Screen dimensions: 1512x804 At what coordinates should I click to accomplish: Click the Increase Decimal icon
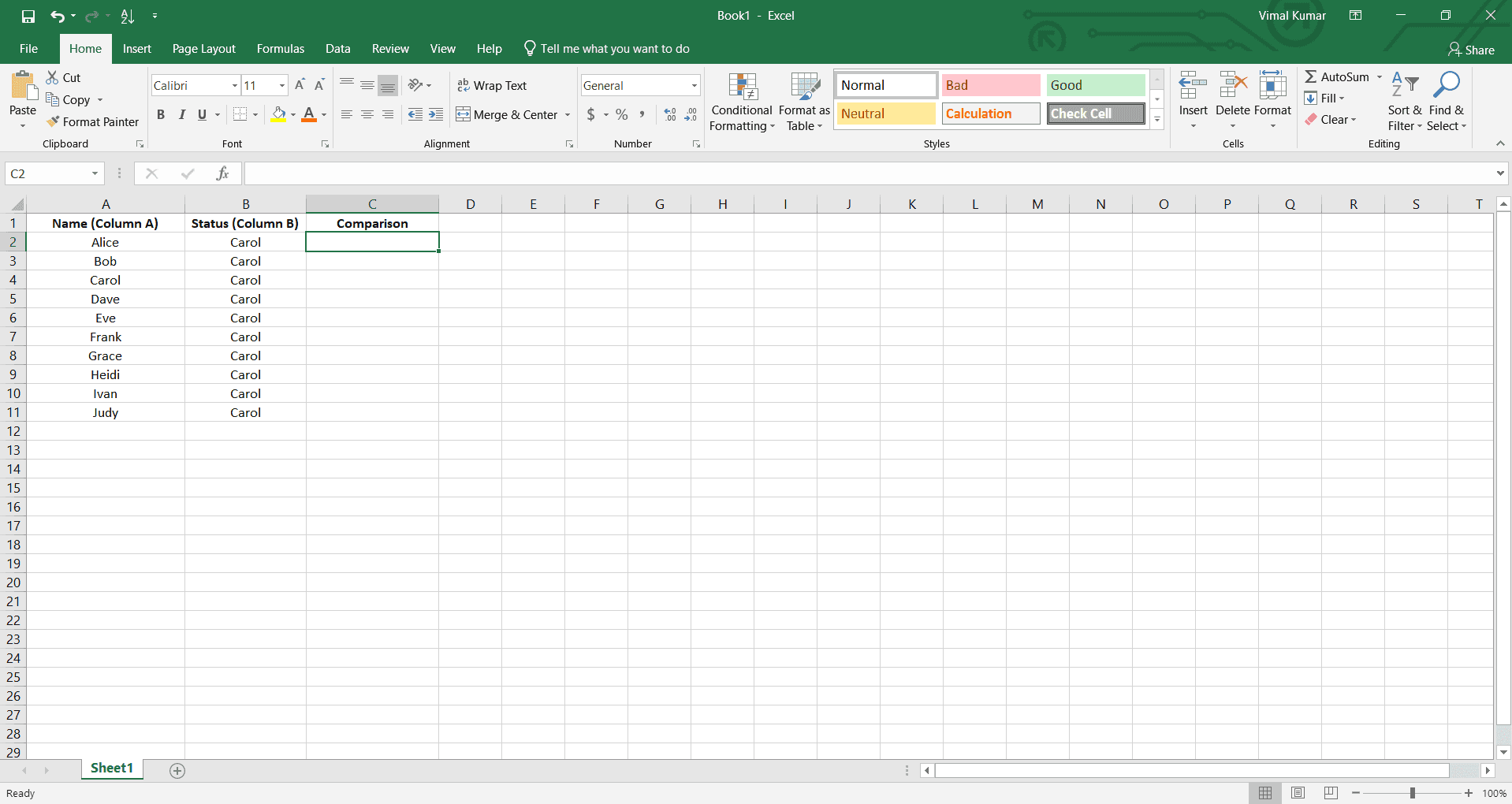click(x=669, y=114)
